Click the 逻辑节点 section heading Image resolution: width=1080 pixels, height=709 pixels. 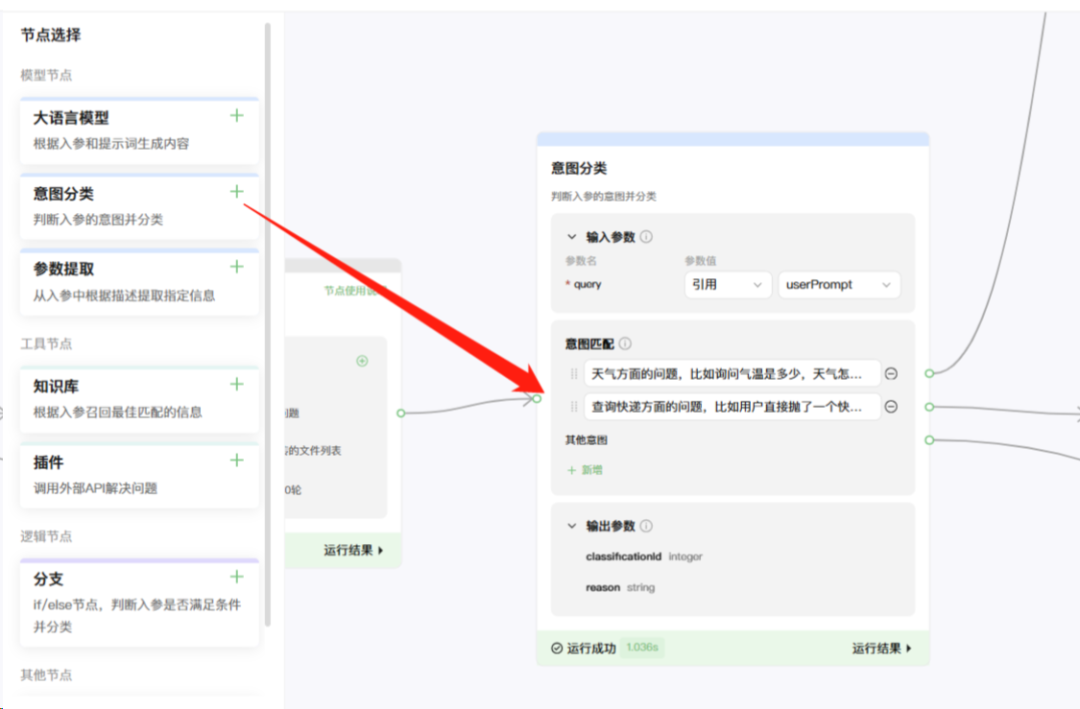pos(46,536)
